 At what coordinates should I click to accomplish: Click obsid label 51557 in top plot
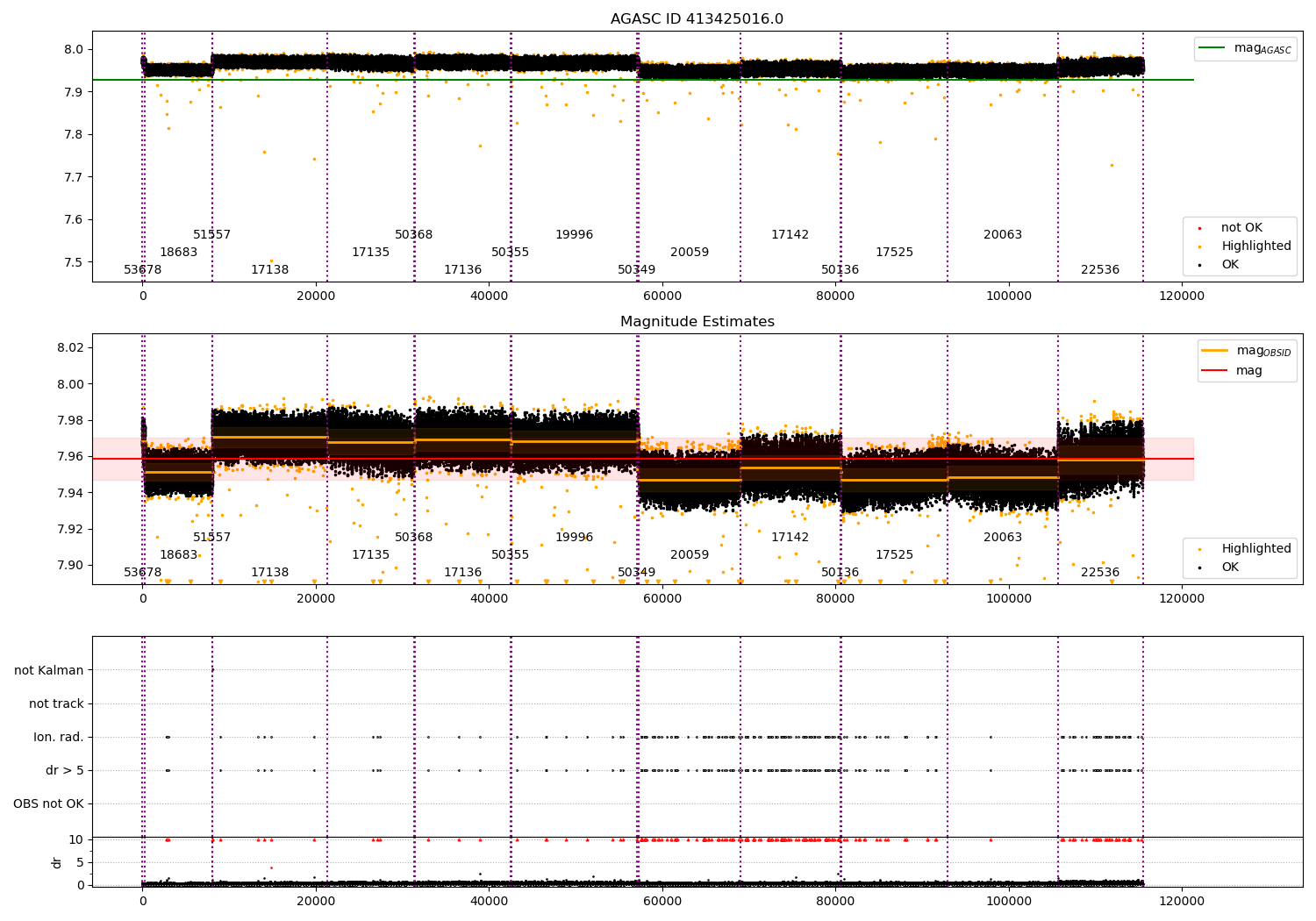coord(211,235)
